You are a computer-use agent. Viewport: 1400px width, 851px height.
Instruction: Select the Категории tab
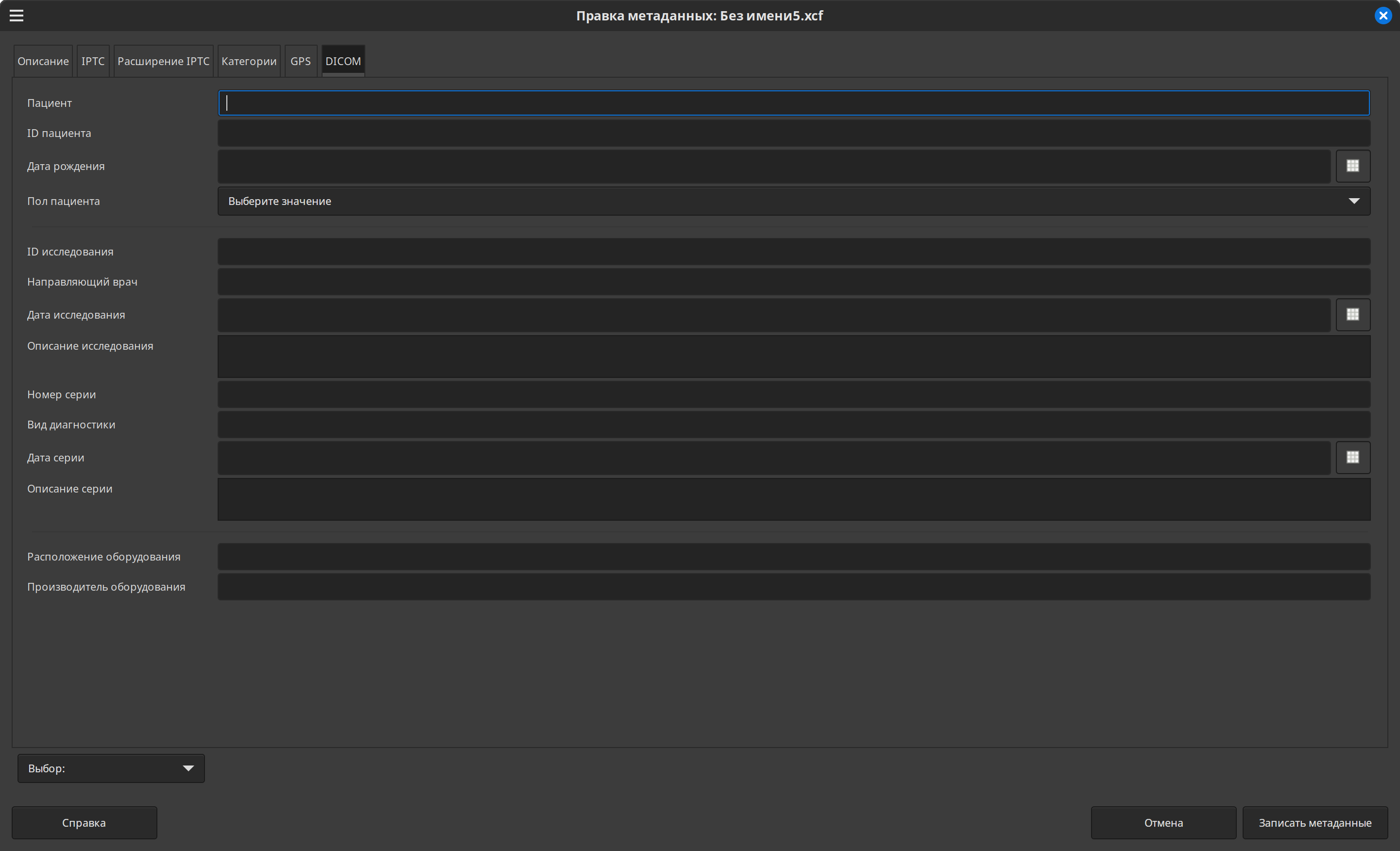point(249,61)
